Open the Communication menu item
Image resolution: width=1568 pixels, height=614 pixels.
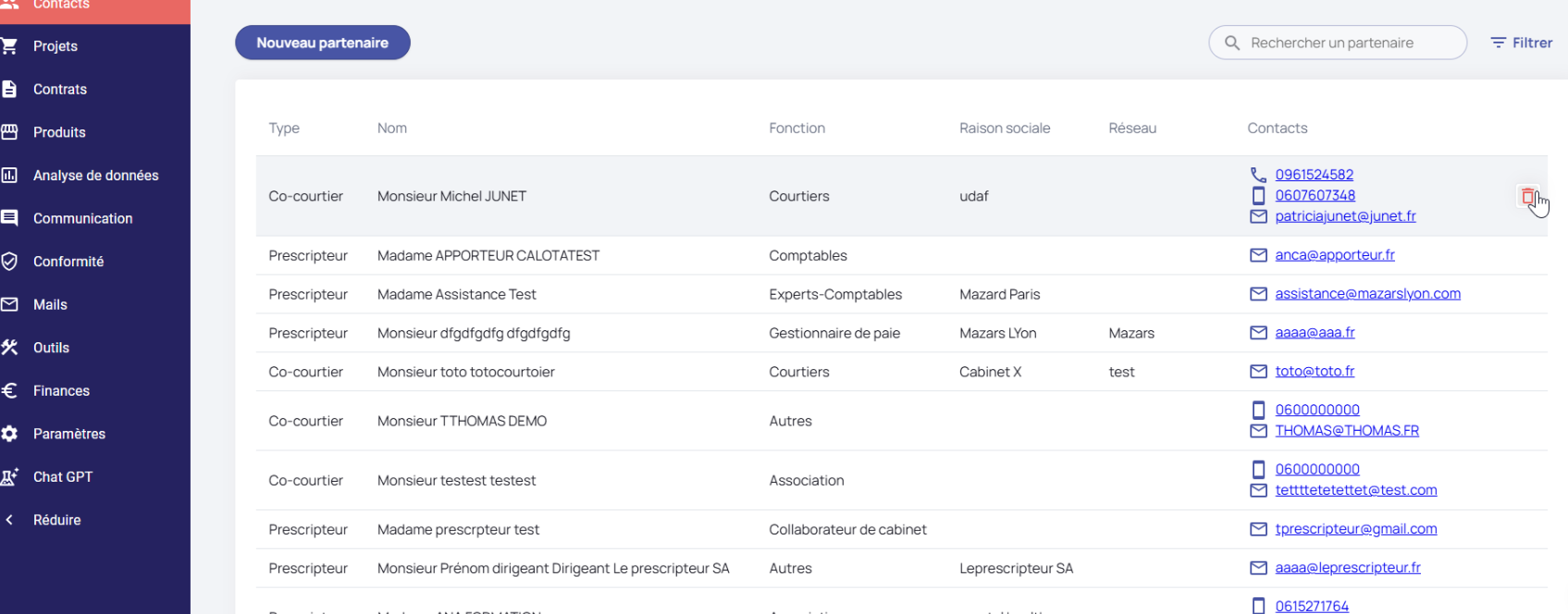(x=82, y=219)
